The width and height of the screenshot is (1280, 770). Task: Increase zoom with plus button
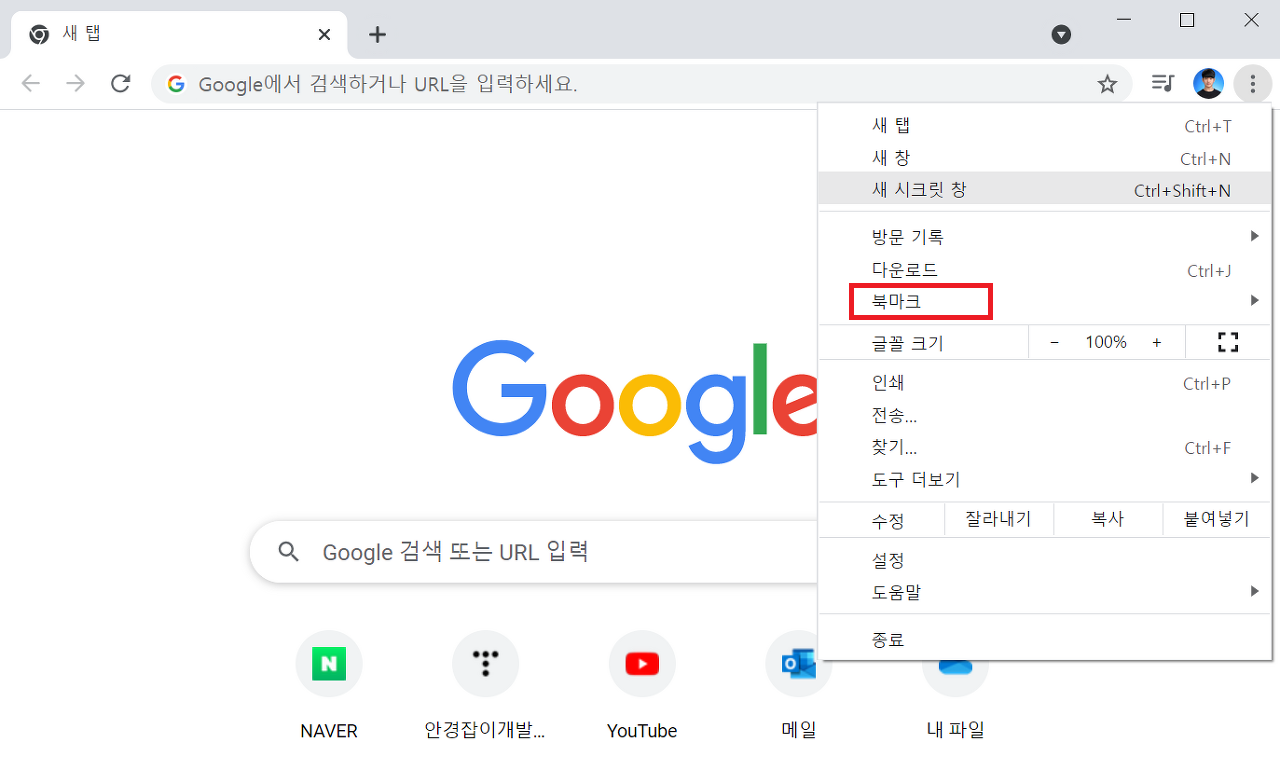pos(1157,342)
